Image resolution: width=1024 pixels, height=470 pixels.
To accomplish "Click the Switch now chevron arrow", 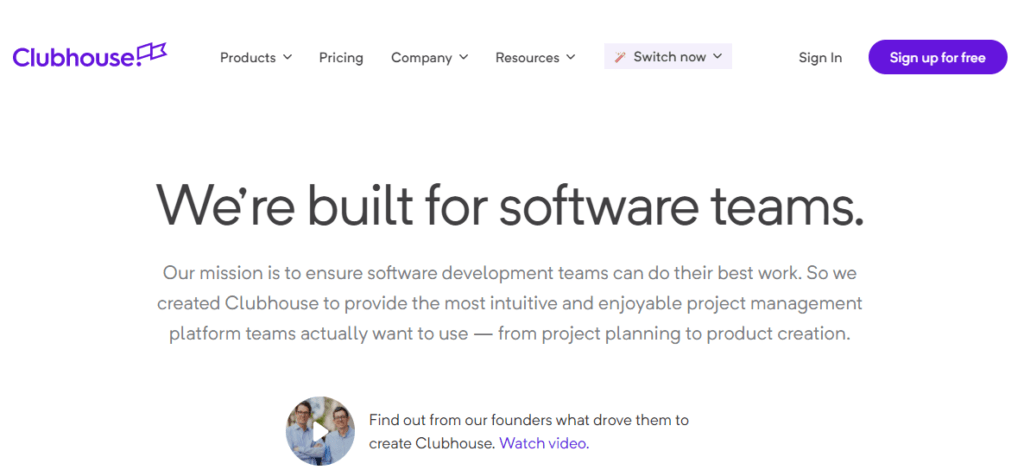I will [717, 57].
